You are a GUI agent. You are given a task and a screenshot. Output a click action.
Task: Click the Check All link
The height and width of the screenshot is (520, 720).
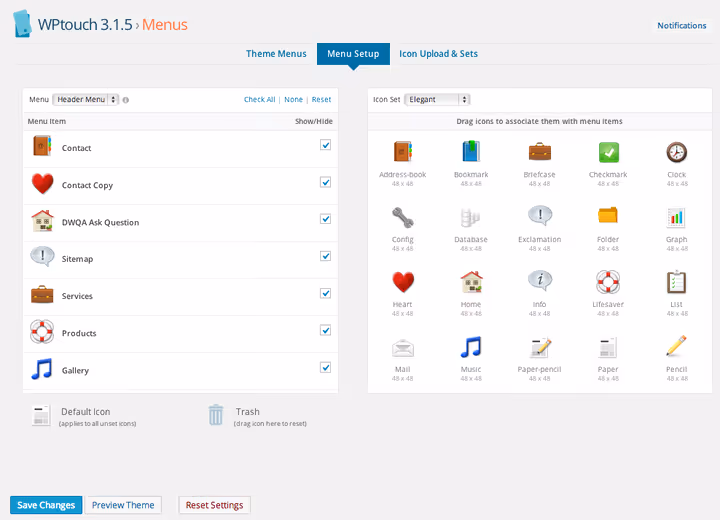[x=259, y=100]
